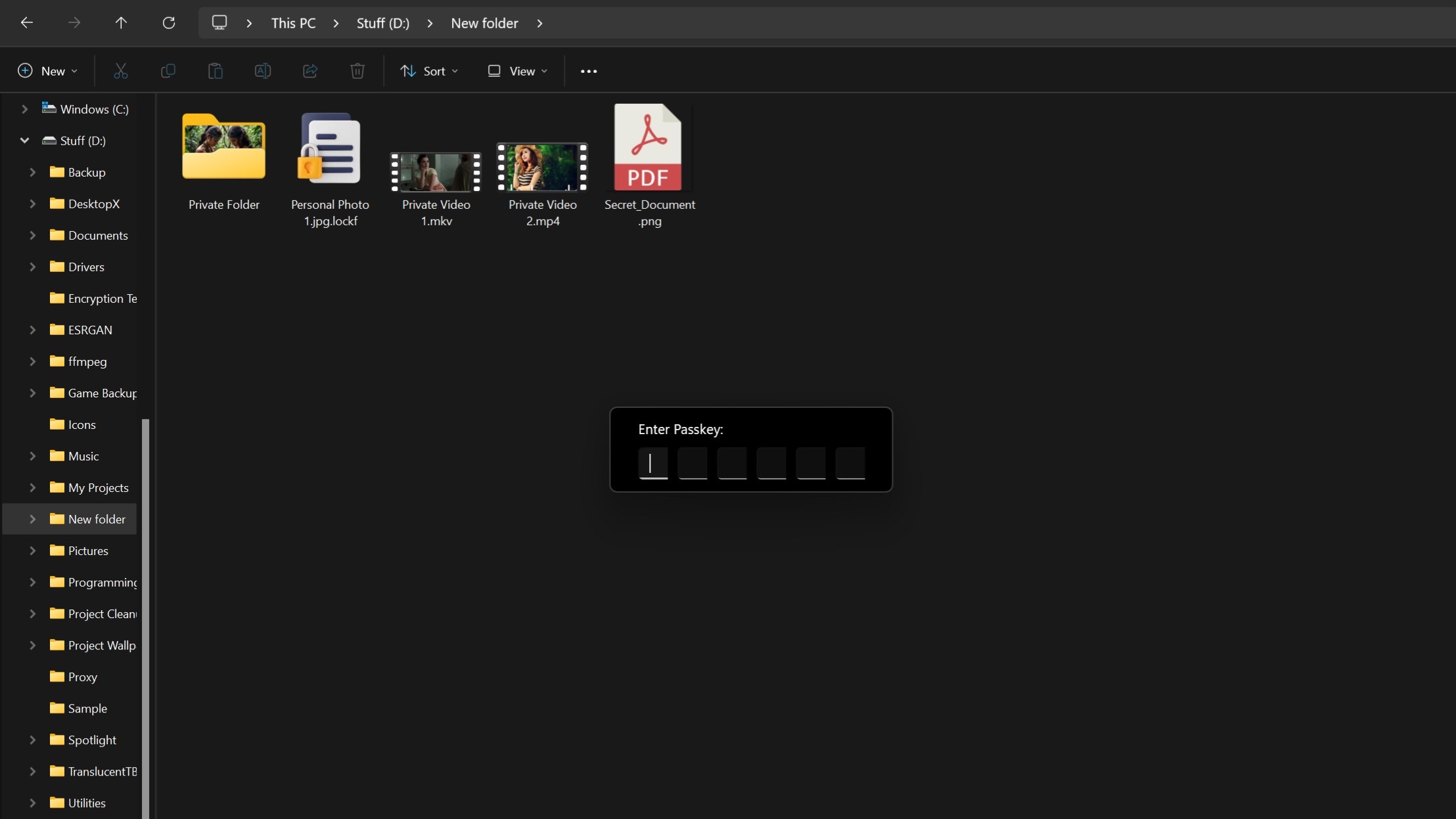This screenshot has width=1456, height=819.
Task: Open the View dropdown
Action: (x=518, y=70)
